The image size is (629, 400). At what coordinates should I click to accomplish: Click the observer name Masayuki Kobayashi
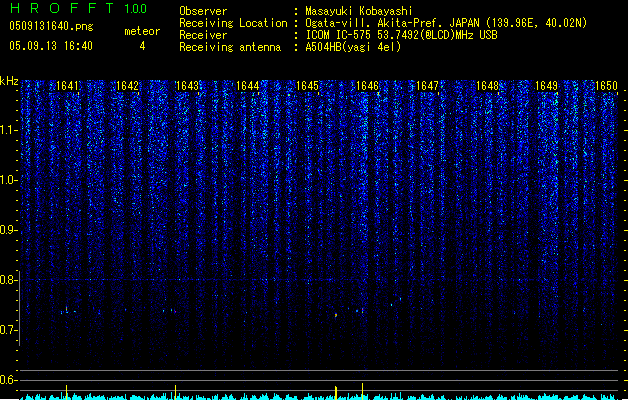pyautogui.click(x=359, y=11)
